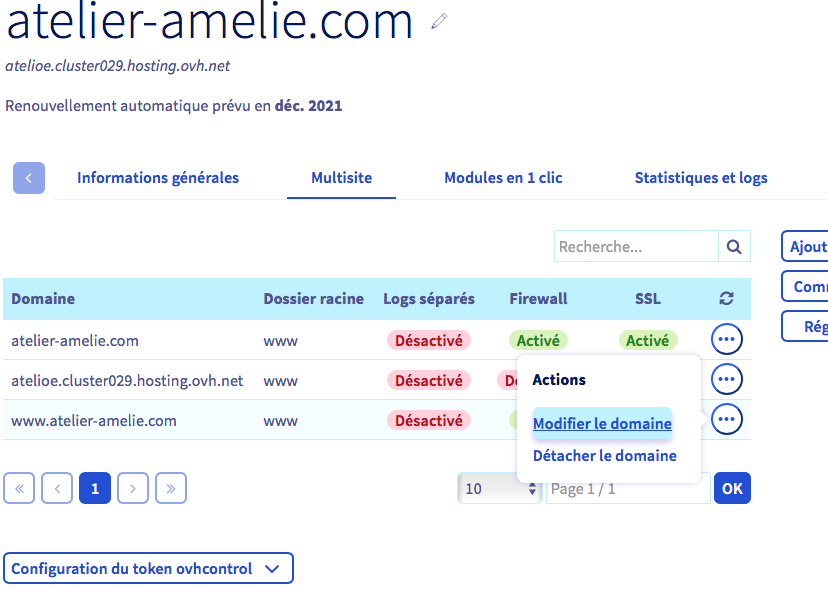The height and width of the screenshot is (603, 828).
Task: Click the pencil icon to rename atelier-amelie.com
Action: point(438,21)
